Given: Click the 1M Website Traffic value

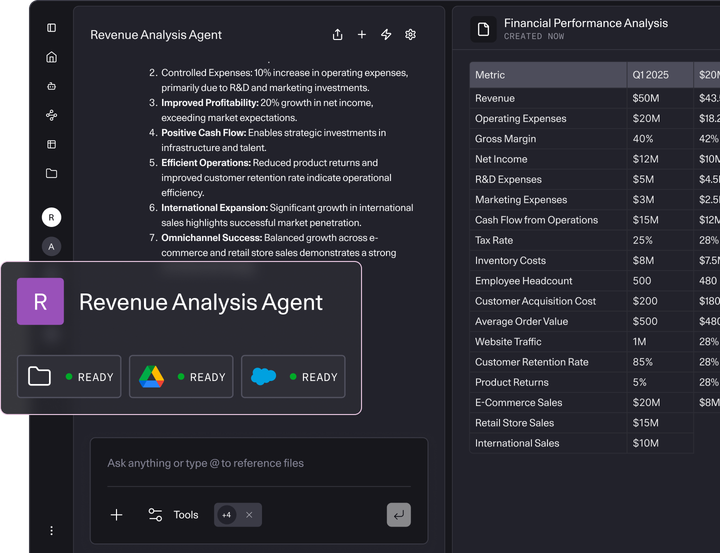Looking at the screenshot, I should click(639, 341).
